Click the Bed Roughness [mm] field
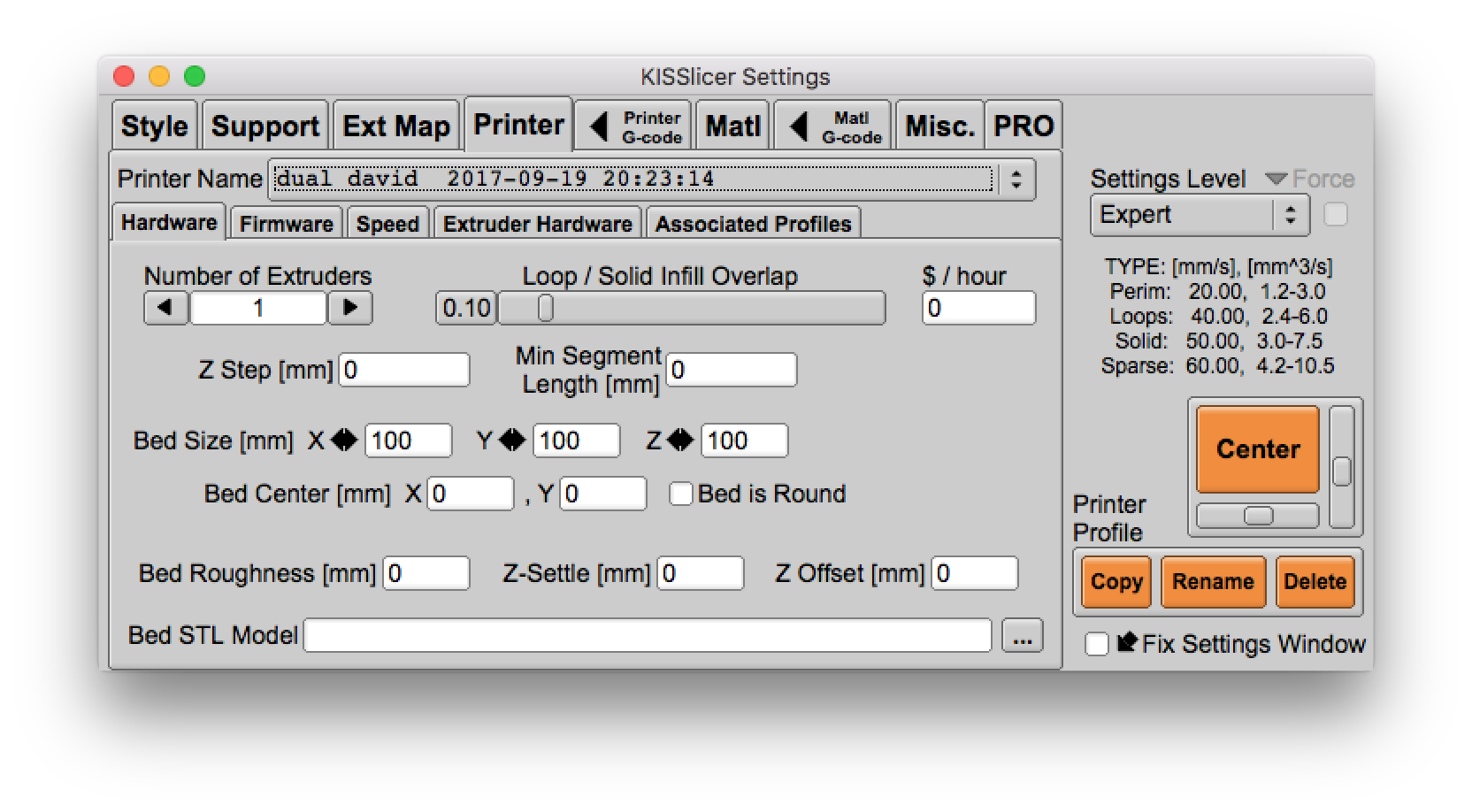Viewport: 1472px width, 812px height. tap(426, 573)
